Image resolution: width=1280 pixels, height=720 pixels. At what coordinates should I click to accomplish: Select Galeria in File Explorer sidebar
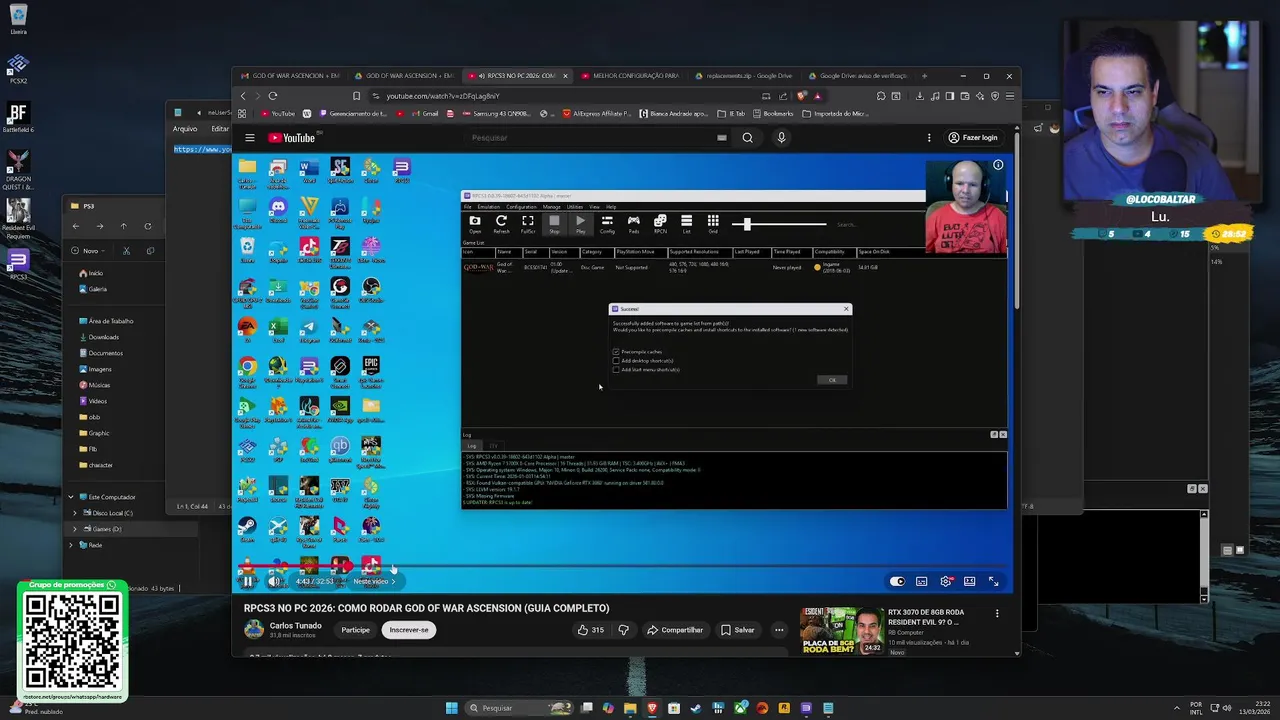point(92,289)
